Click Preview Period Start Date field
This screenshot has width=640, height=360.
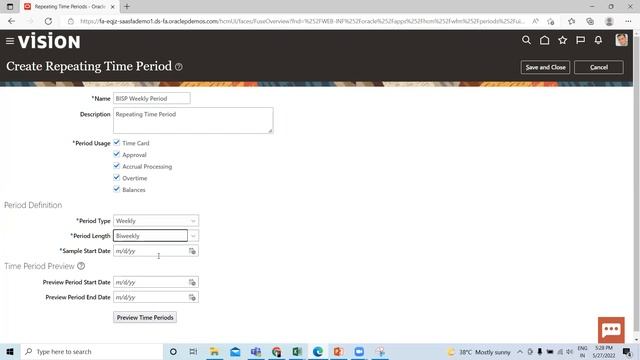tap(150, 282)
